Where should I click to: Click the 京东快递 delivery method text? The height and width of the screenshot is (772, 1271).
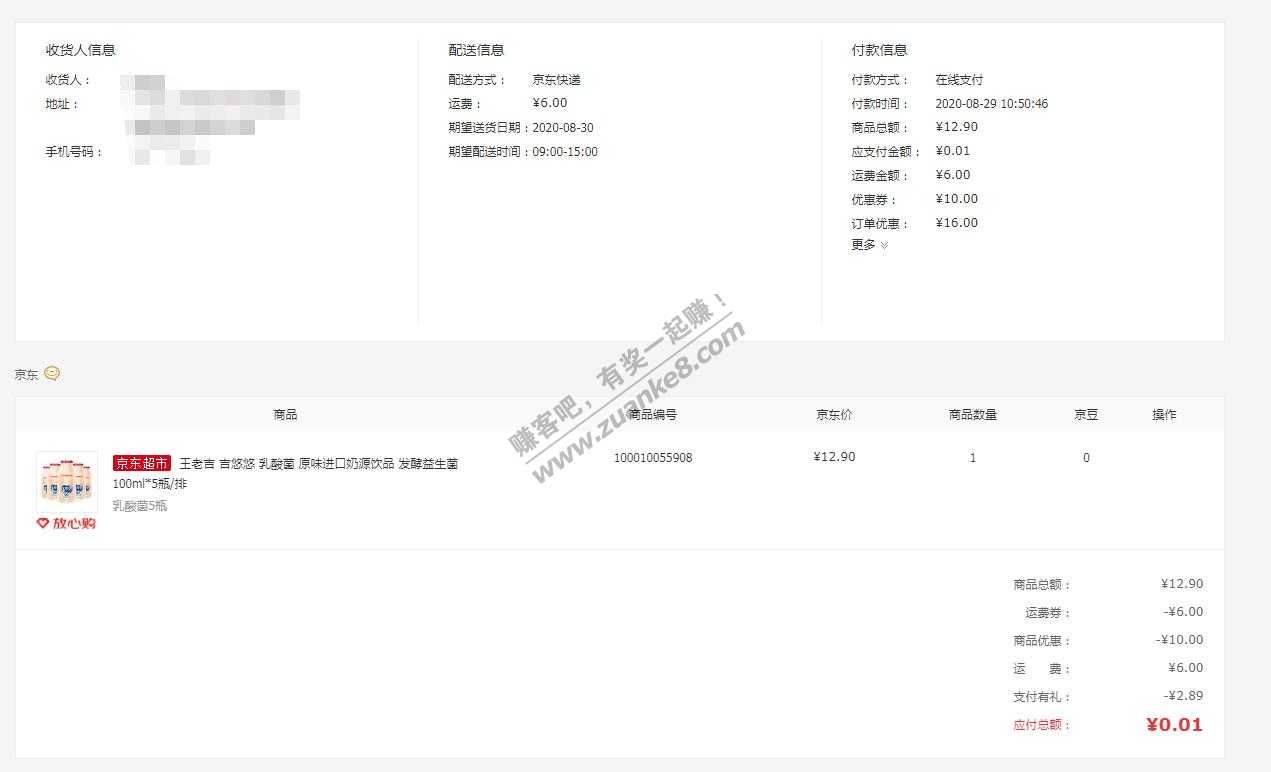[556, 80]
